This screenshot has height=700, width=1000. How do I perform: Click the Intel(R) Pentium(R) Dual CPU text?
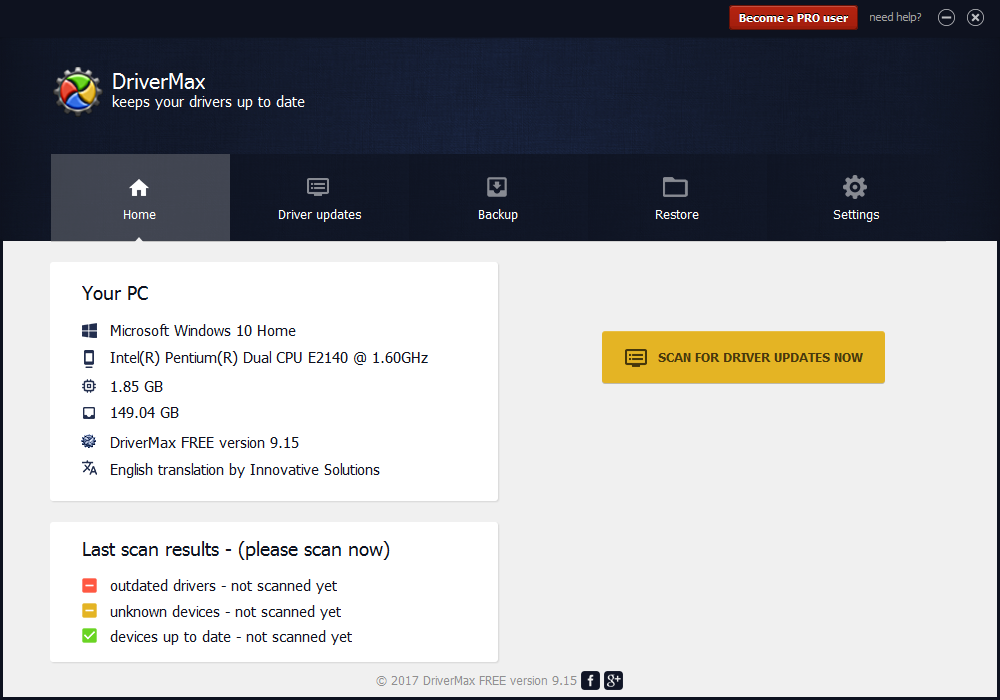click(x=268, y=358)
